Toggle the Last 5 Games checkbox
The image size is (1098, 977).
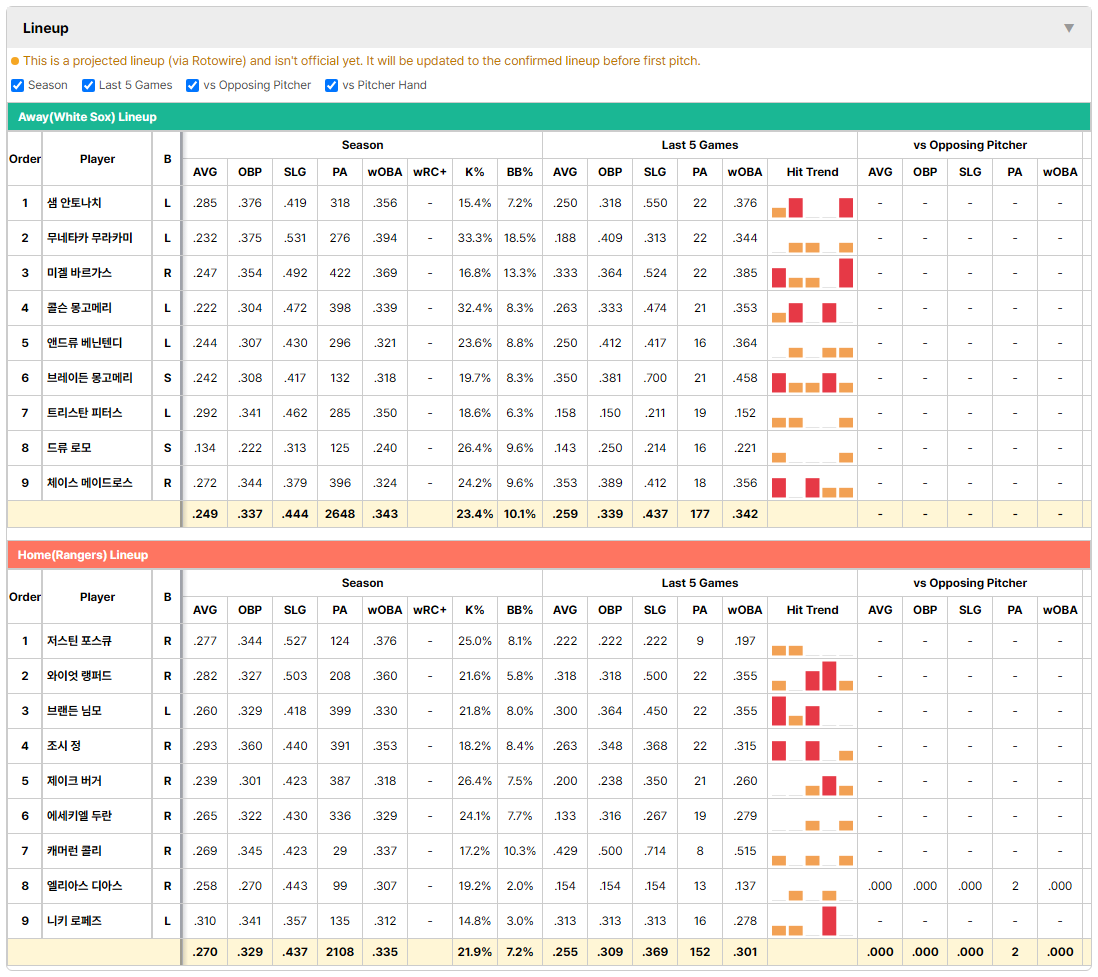pyautogui.click(x=88, y=85)
